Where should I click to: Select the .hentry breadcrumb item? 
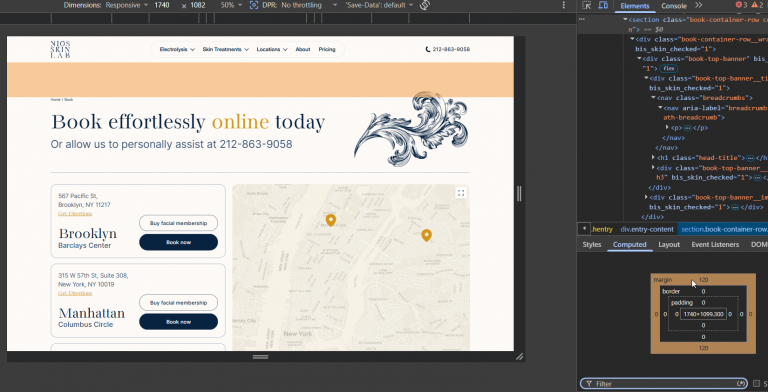click(602, 229)
